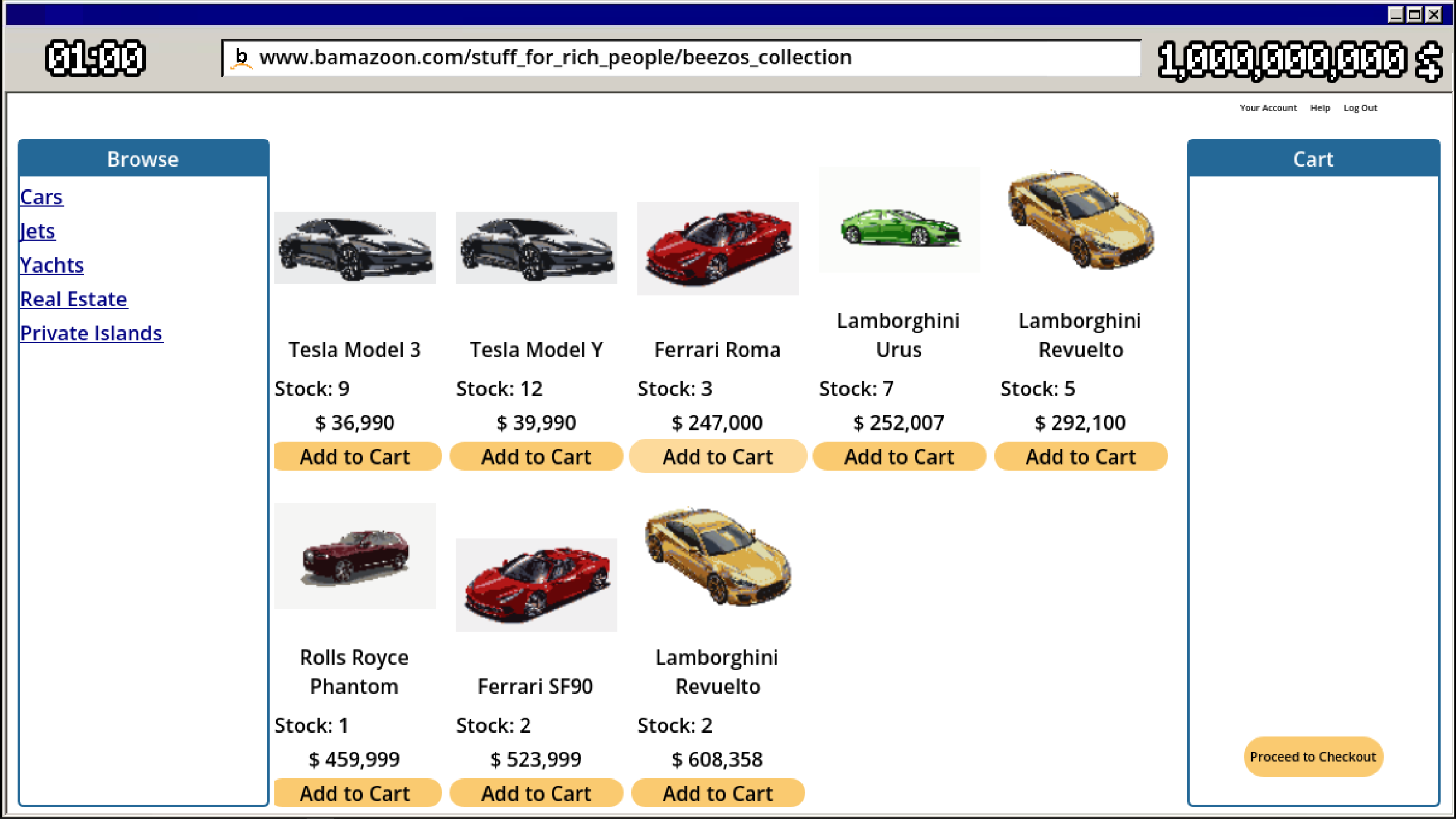Add the Lamborghini Urus to cart
Viewport: 1456px width, 819px height.
900,456
